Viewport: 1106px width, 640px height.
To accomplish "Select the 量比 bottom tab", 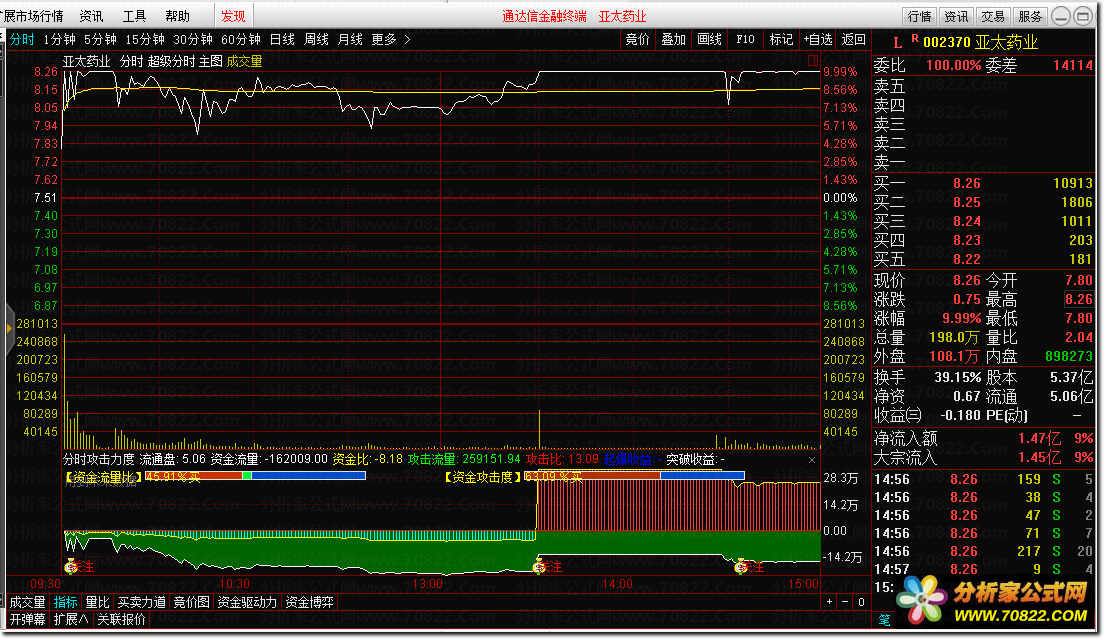I will [x=97, y=603].
